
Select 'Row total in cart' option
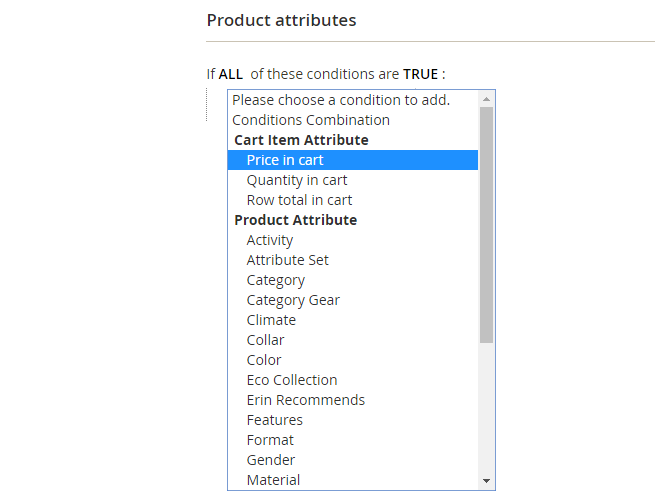(x=299, y=200)
